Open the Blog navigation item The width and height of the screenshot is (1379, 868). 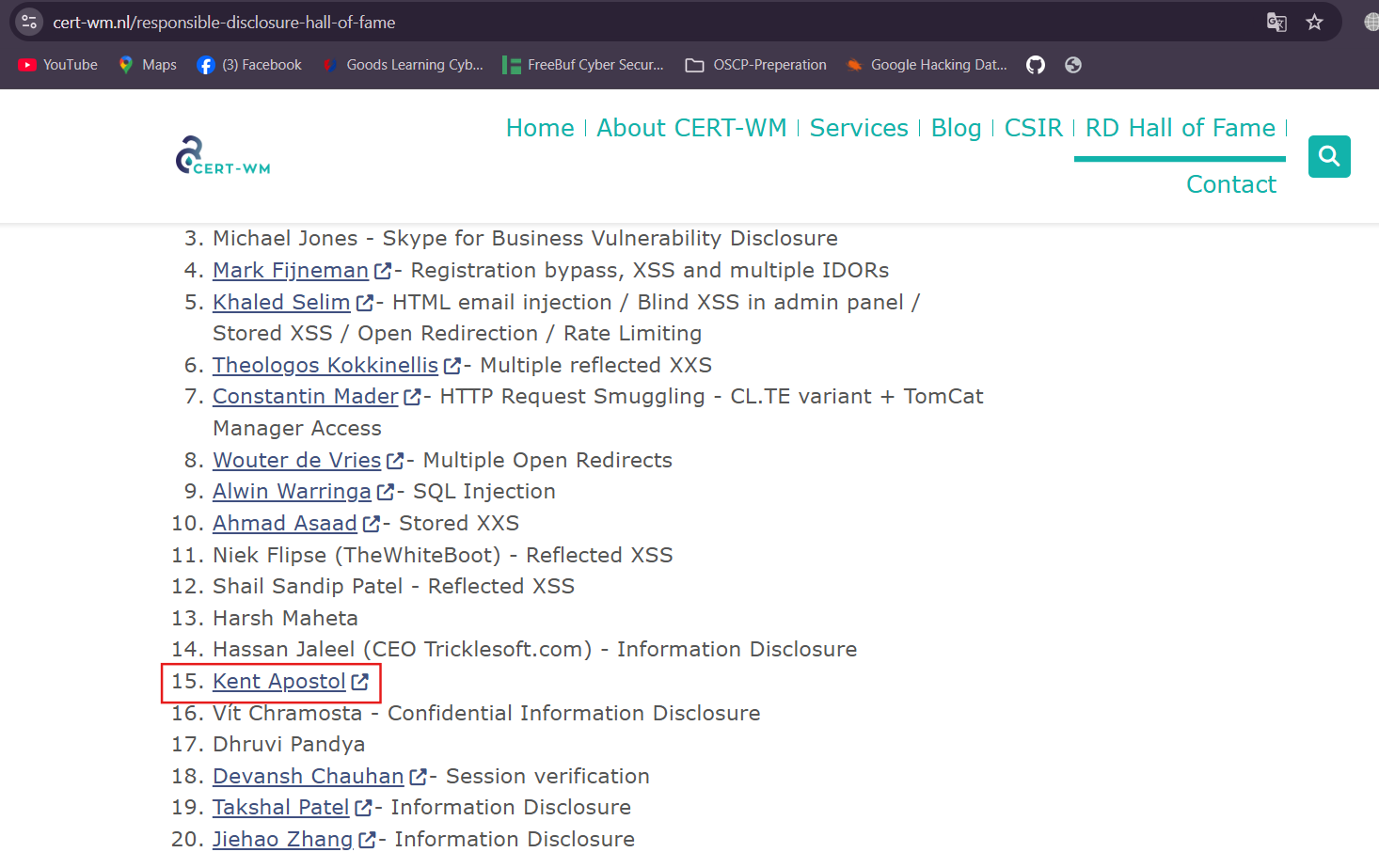click(956, 128)
